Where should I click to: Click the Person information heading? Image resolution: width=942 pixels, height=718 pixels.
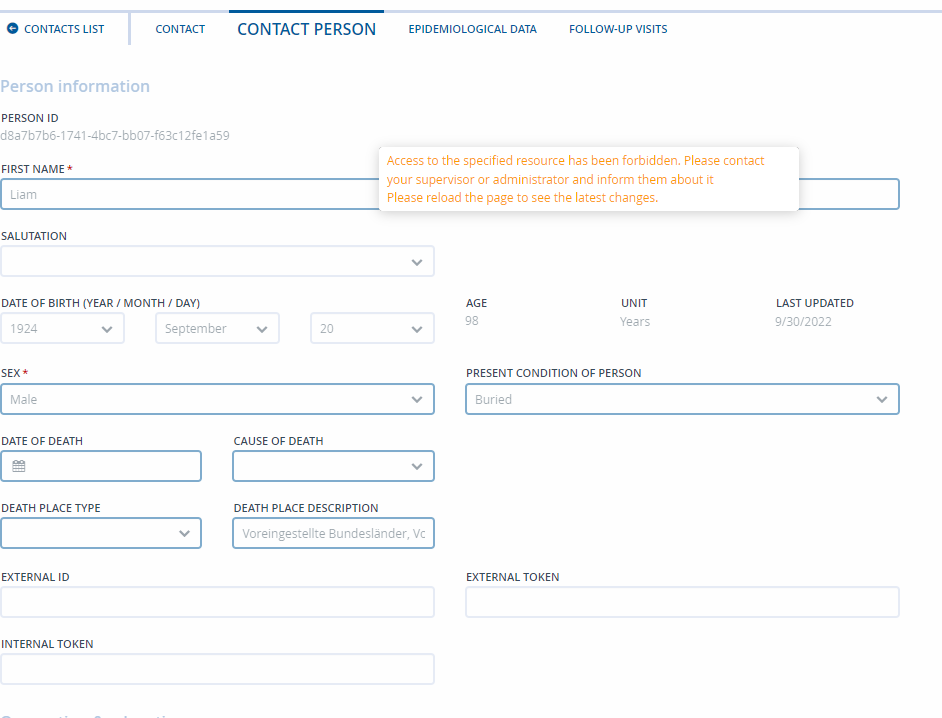tap(75, 86)
